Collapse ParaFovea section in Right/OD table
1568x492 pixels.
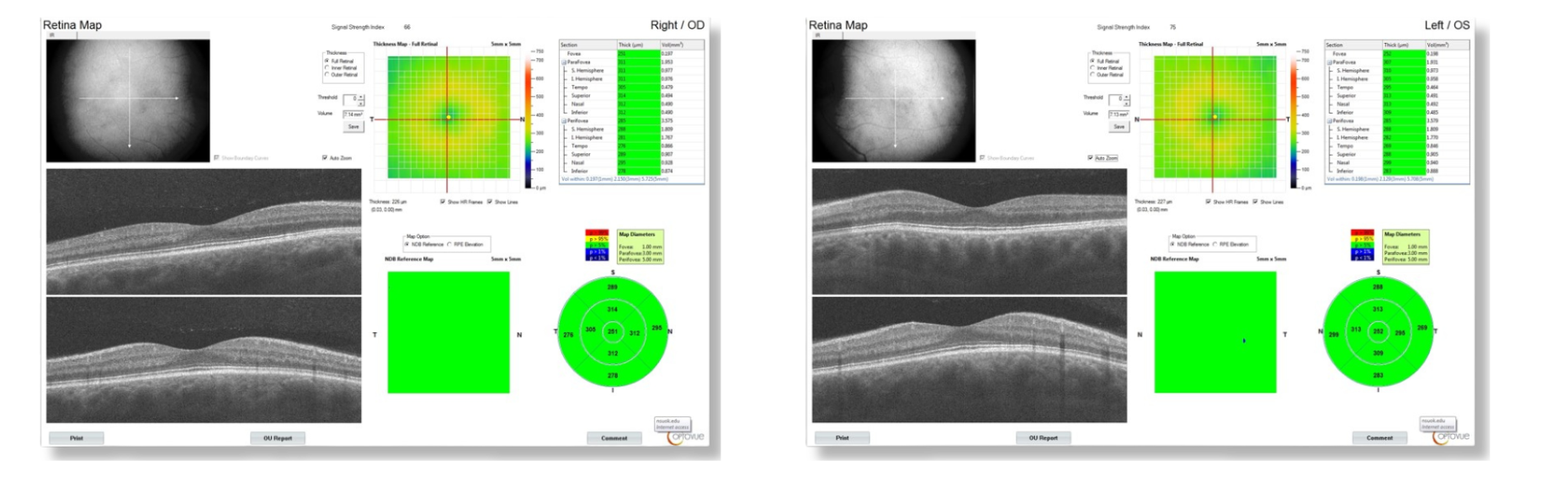point(564,62)
